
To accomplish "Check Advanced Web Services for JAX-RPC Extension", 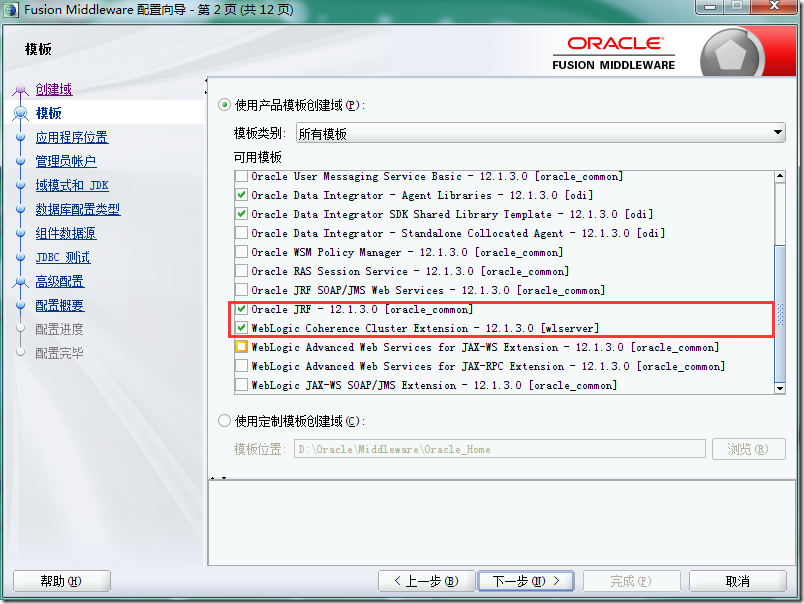I will (x=242, y=366).
